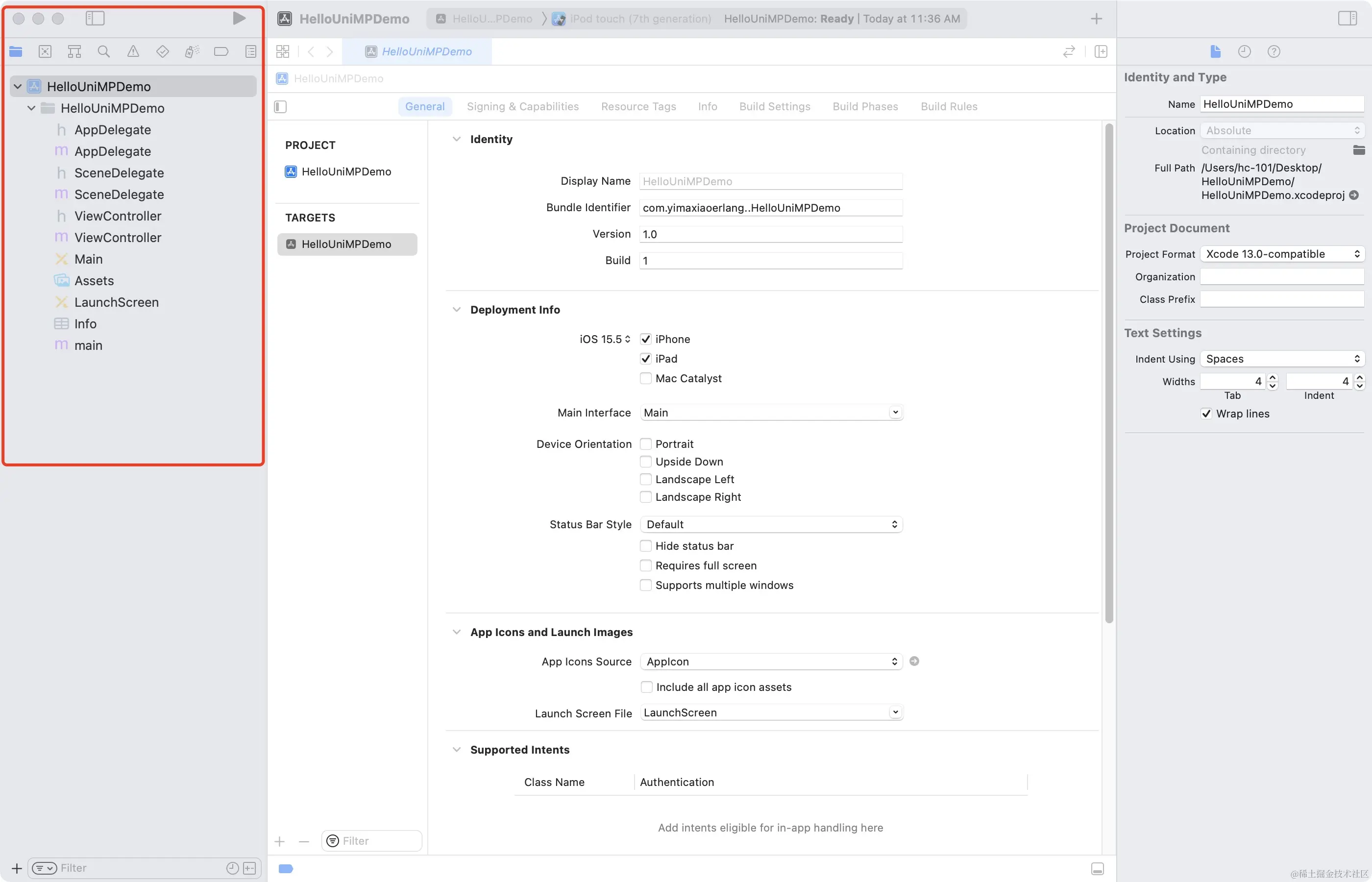This screenshot has width=1372, height=882.
Task: Show the Quick Help inspector
Action: 1274,51
